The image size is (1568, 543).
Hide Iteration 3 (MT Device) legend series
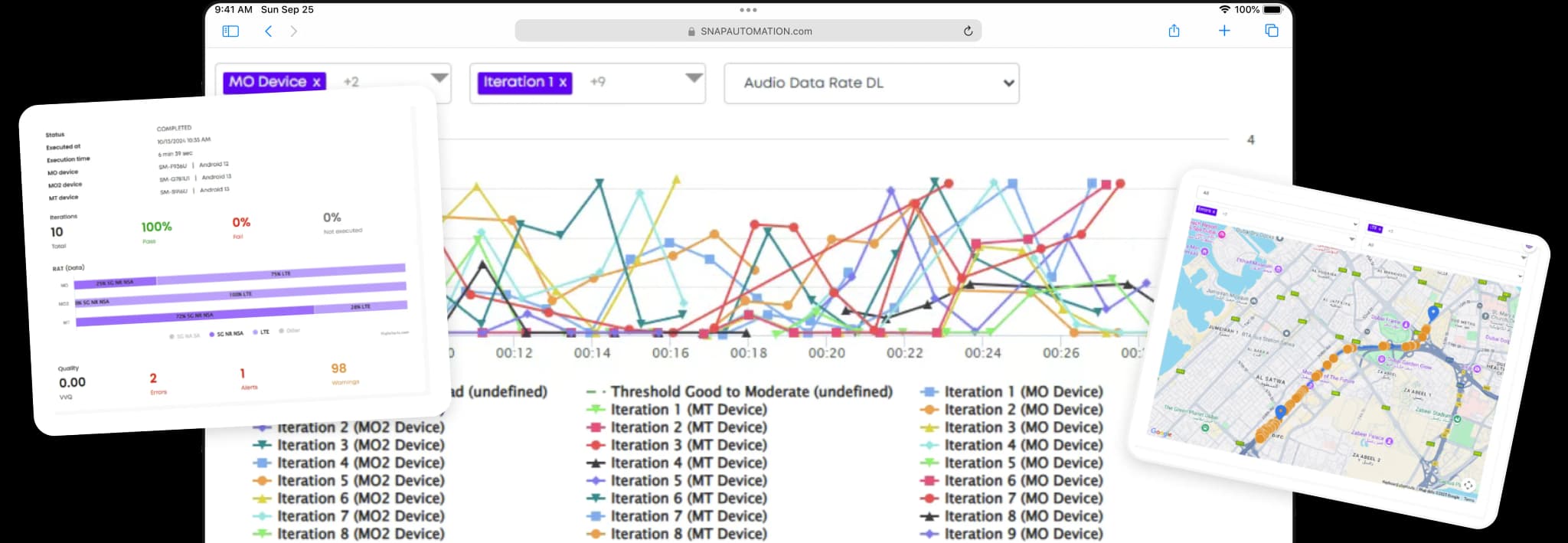coord(688,445)
